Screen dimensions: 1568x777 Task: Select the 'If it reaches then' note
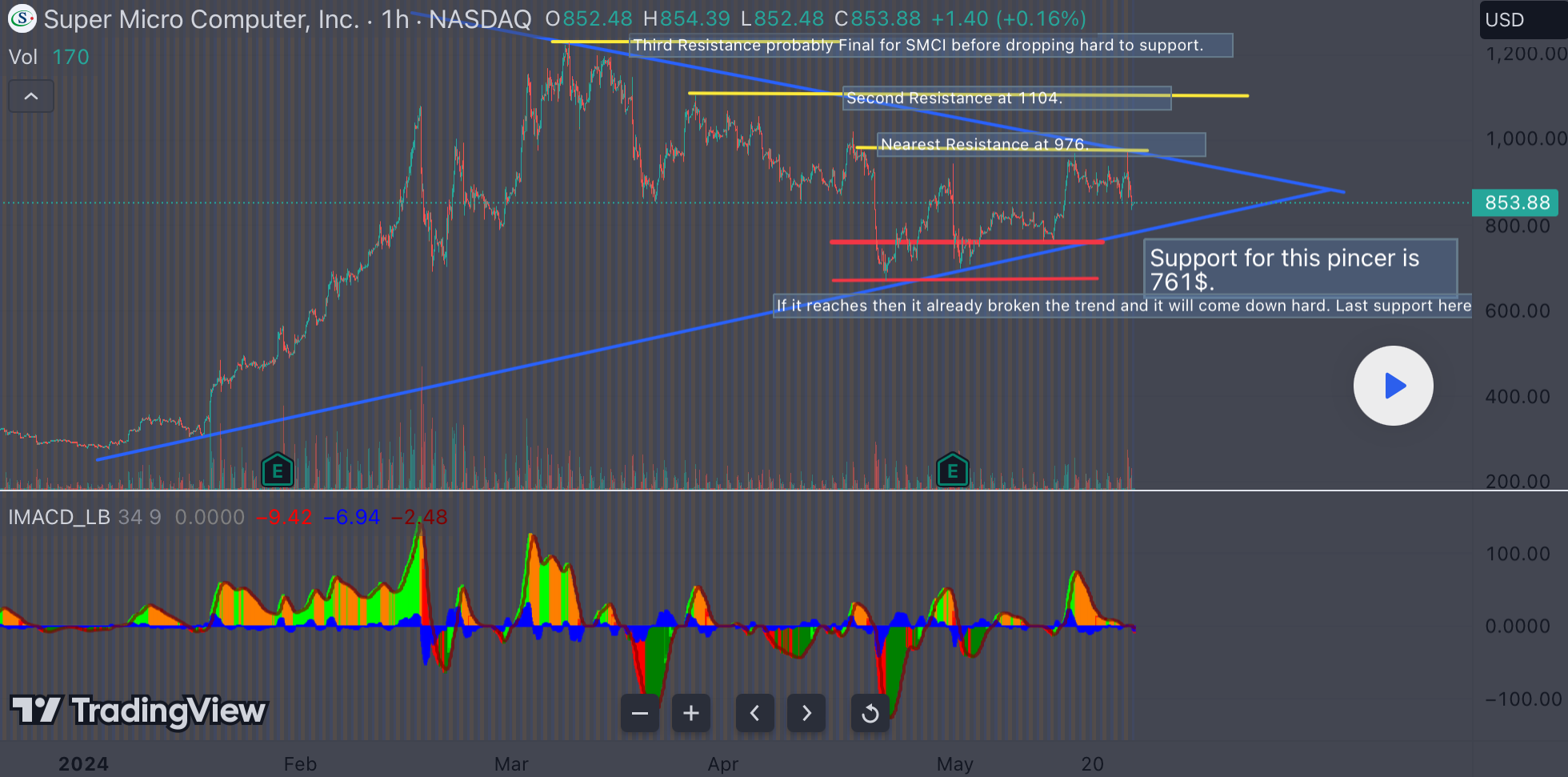1123,305
